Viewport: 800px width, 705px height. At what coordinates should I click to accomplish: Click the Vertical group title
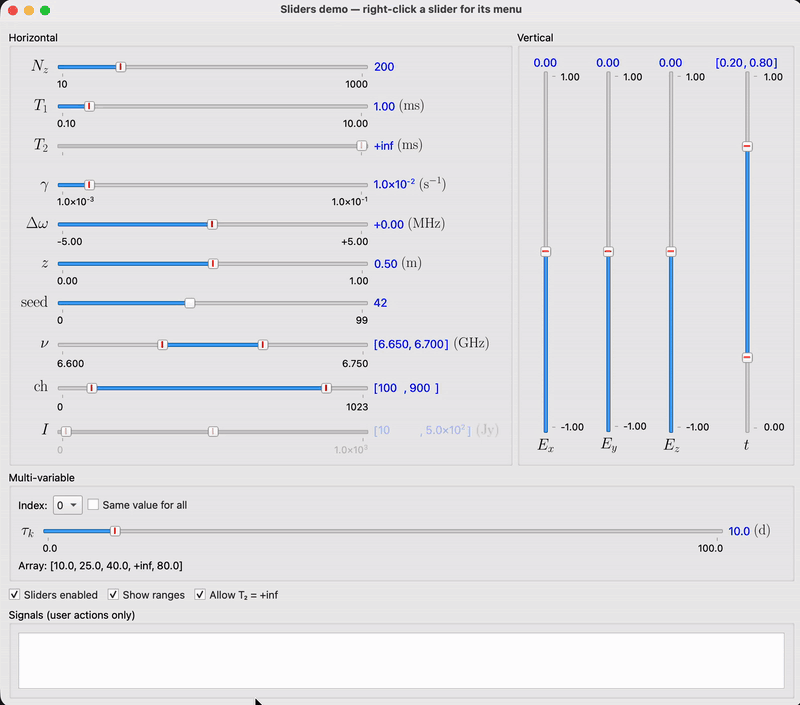pos(535,38)
